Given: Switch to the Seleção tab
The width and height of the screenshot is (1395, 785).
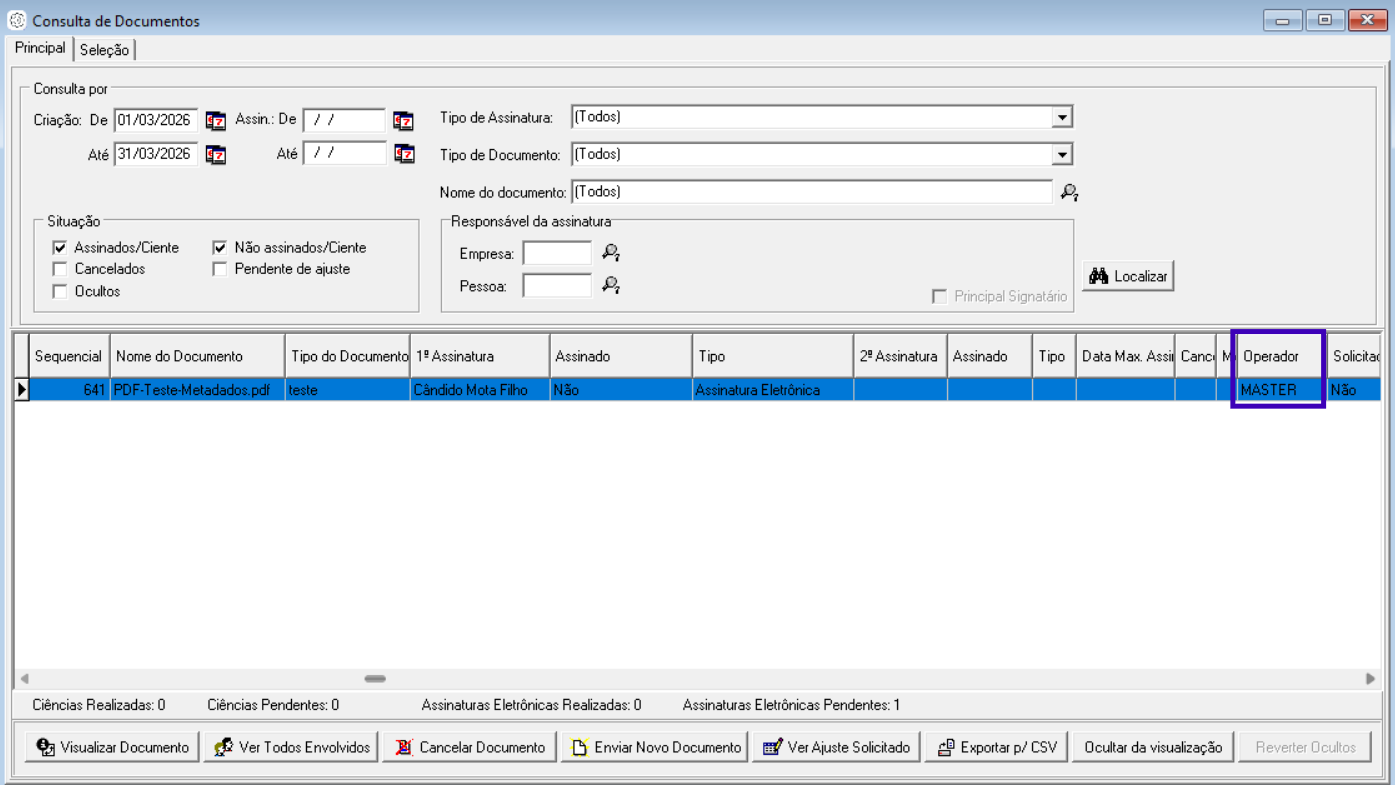Looking at the screenshot, I should click(104, 50).
